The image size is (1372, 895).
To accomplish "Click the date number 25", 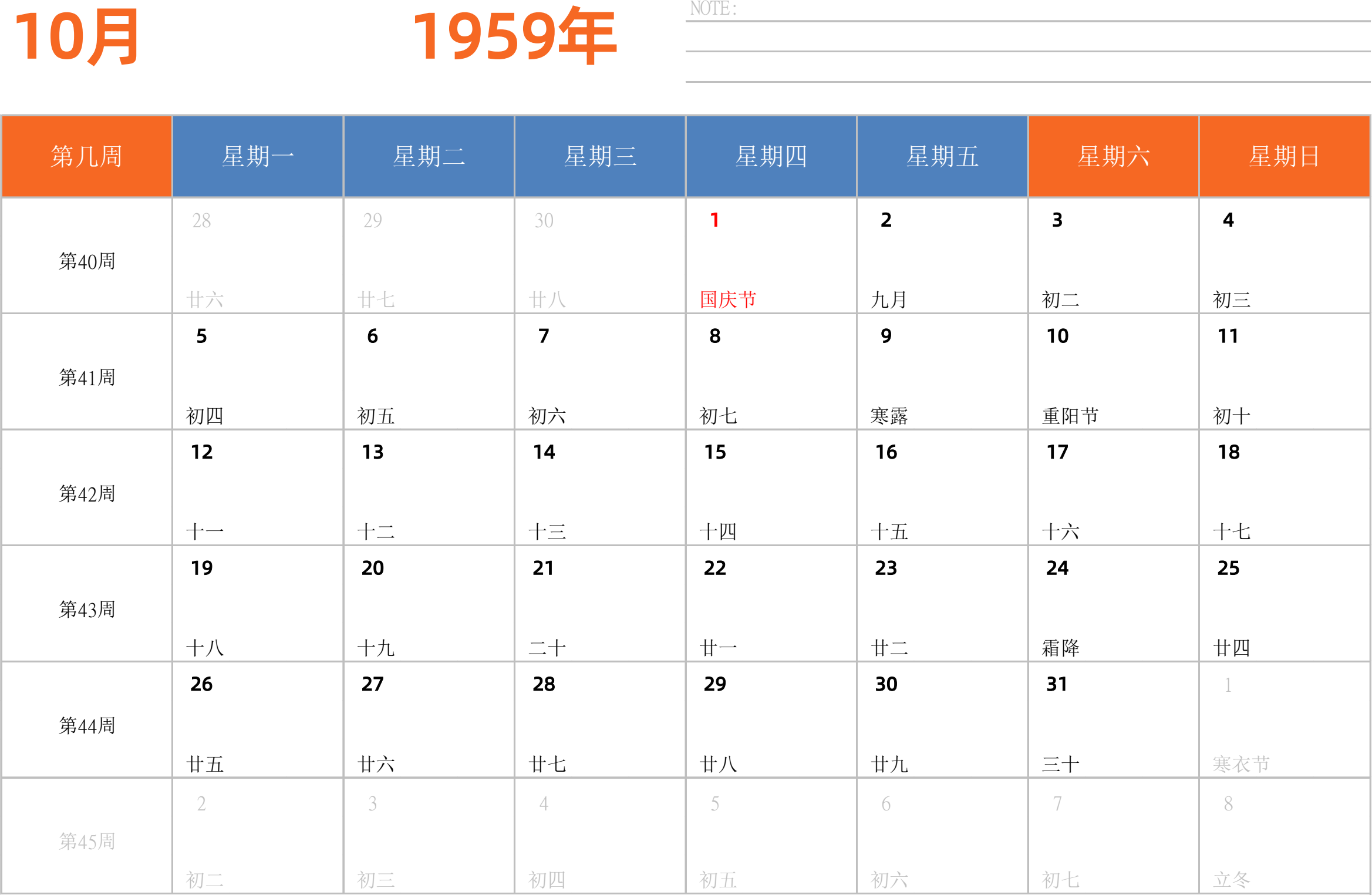I will (1228, 568).
